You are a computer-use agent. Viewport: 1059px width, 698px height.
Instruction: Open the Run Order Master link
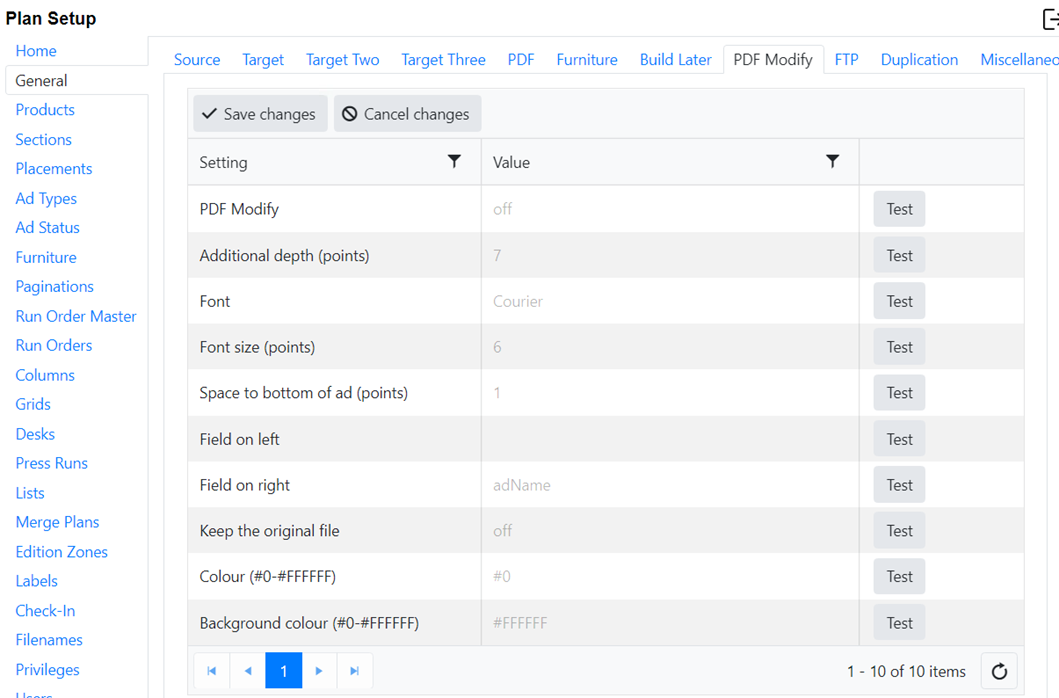coord(76,316)
